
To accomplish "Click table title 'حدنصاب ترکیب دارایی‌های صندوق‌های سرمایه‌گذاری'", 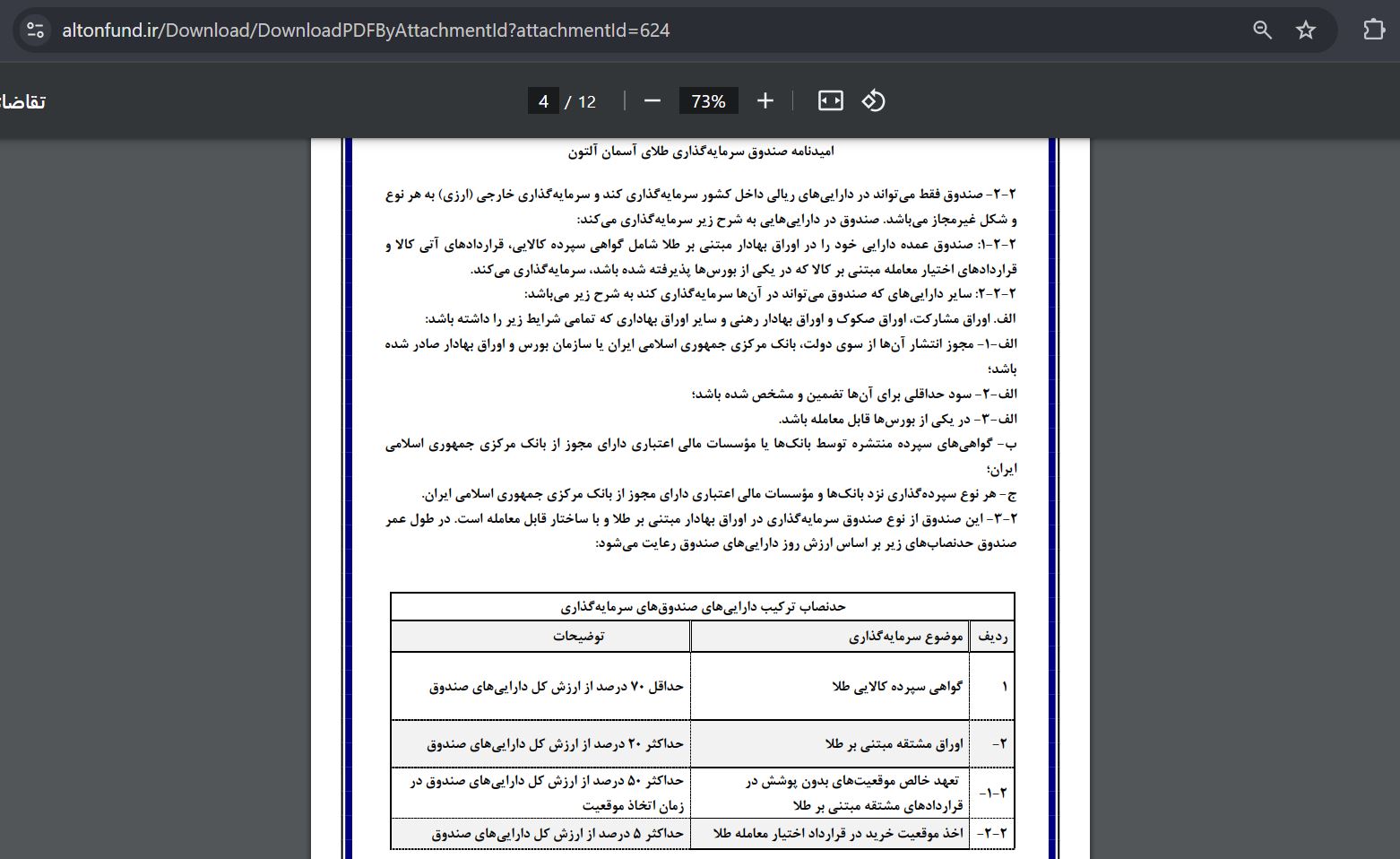I will (x=704, y=606).
